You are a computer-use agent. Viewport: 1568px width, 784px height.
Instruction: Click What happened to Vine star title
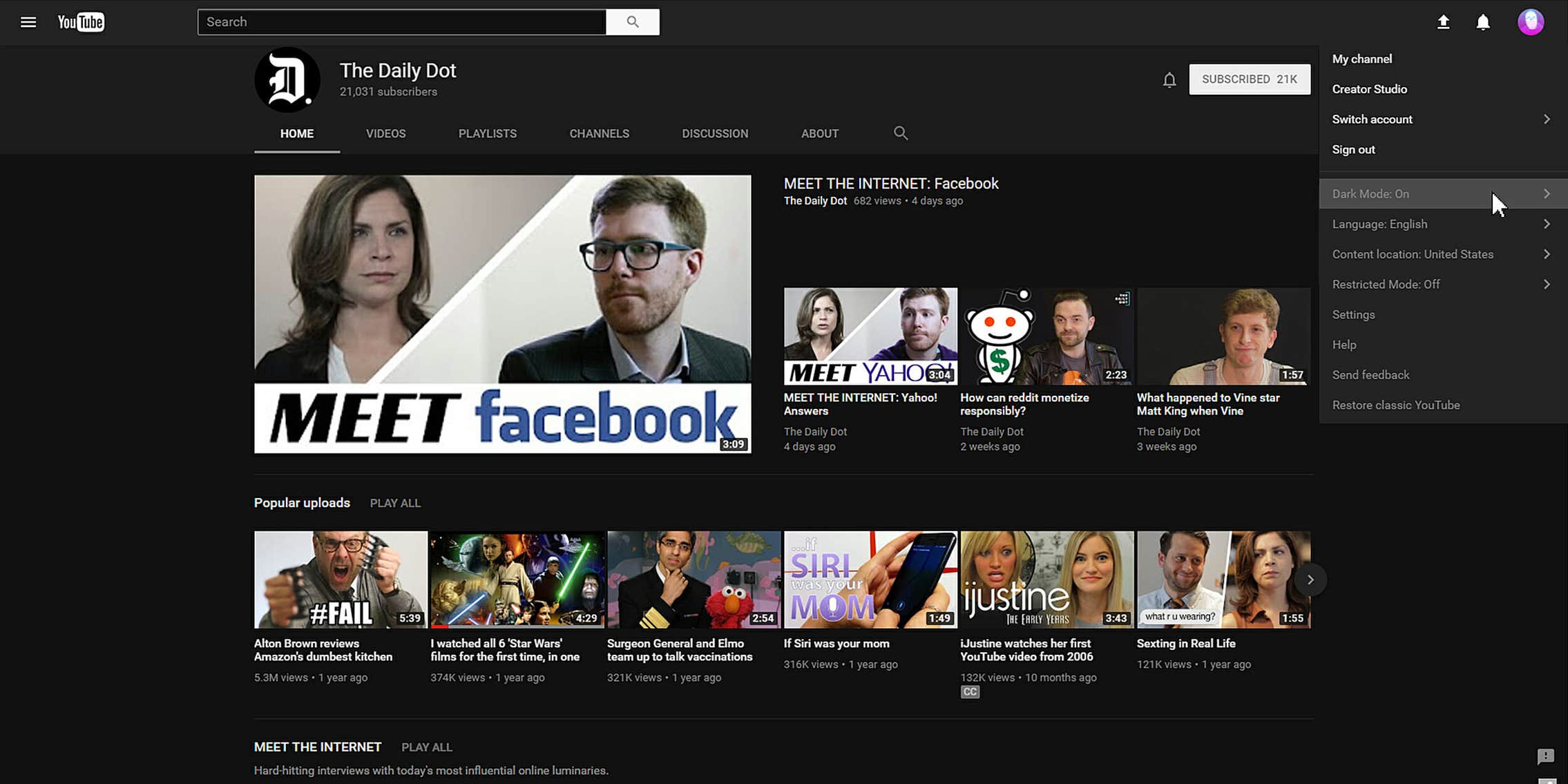1208,404
